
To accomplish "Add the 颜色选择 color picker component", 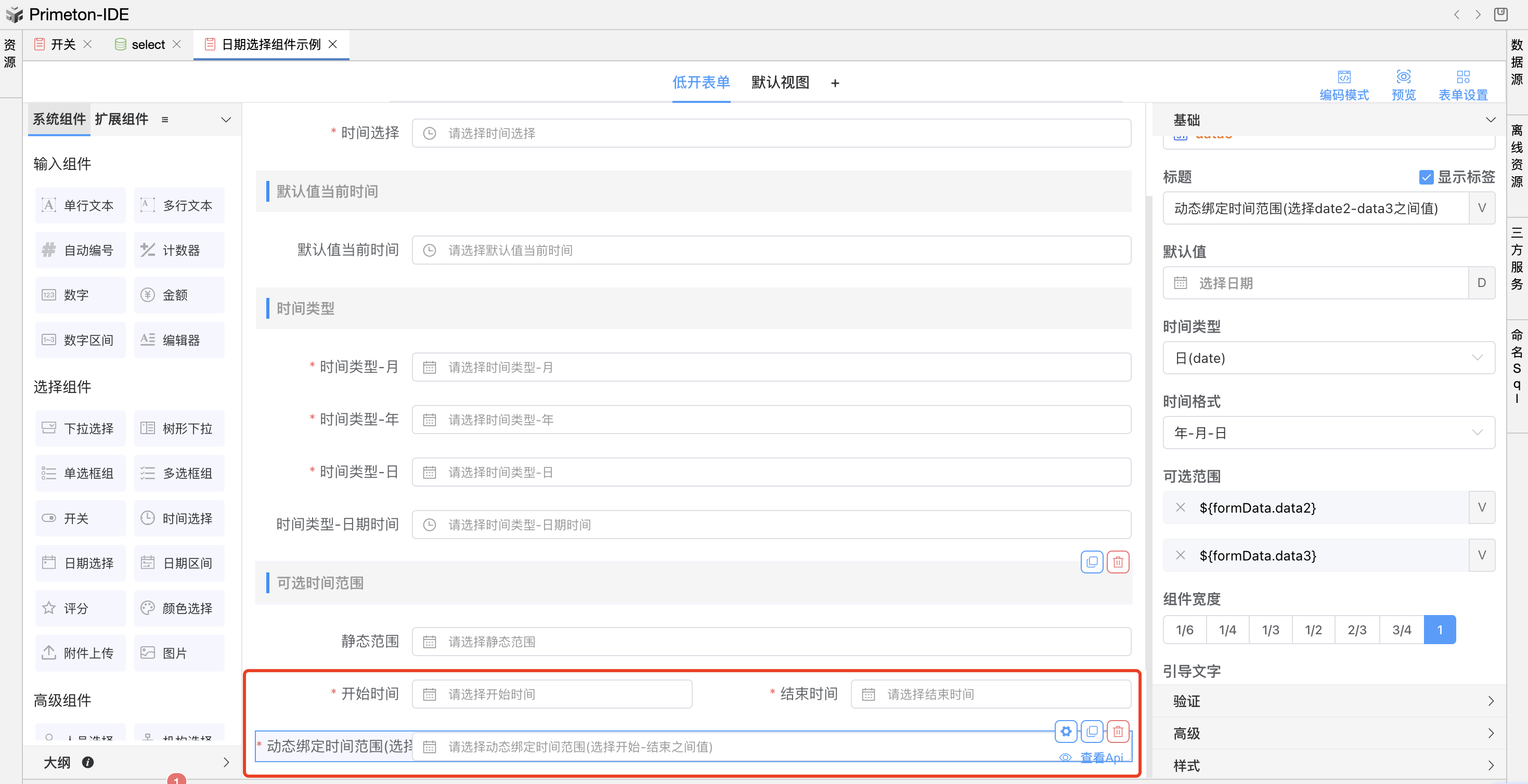I will coord(179,608).
